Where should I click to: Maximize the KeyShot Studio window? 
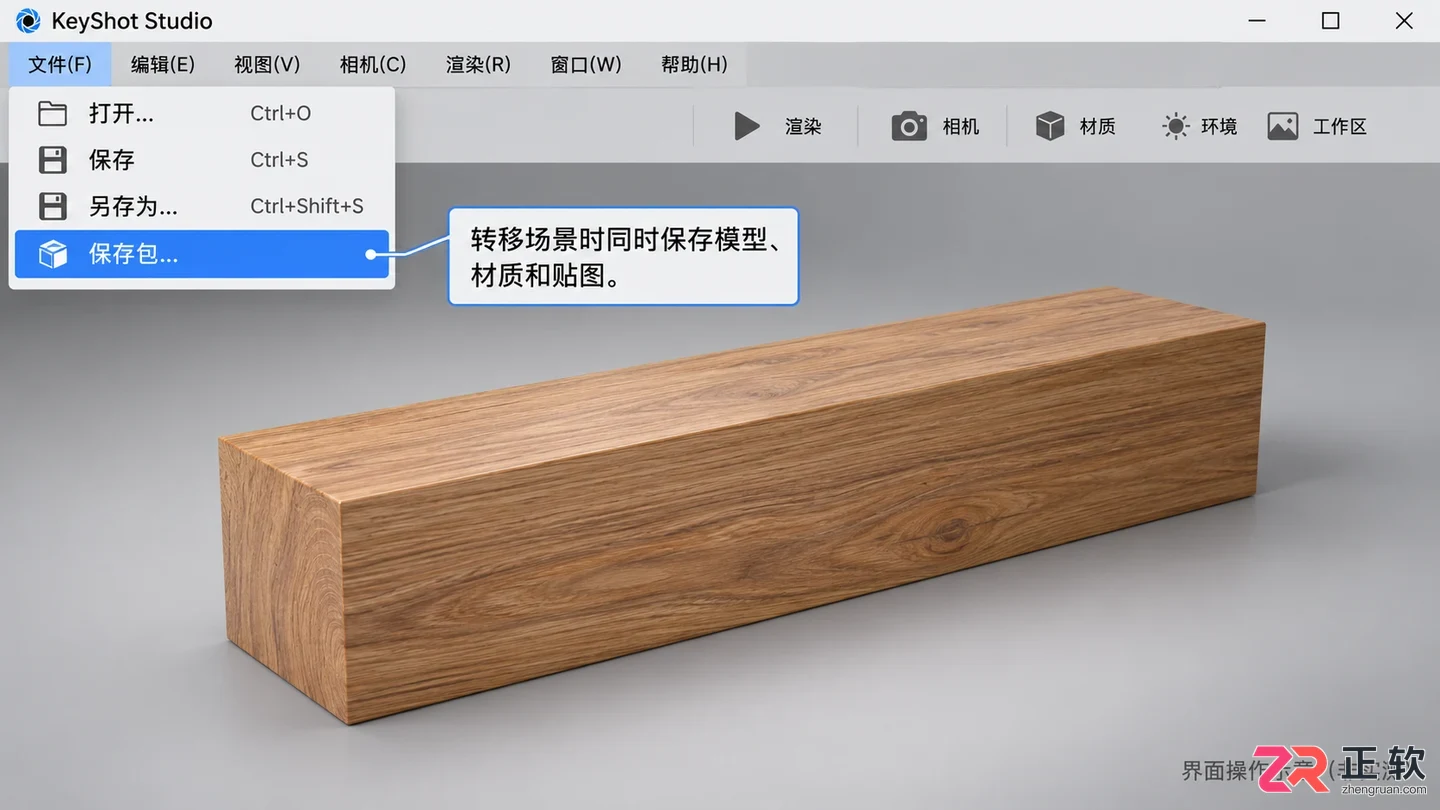[x=1330, y=21]
